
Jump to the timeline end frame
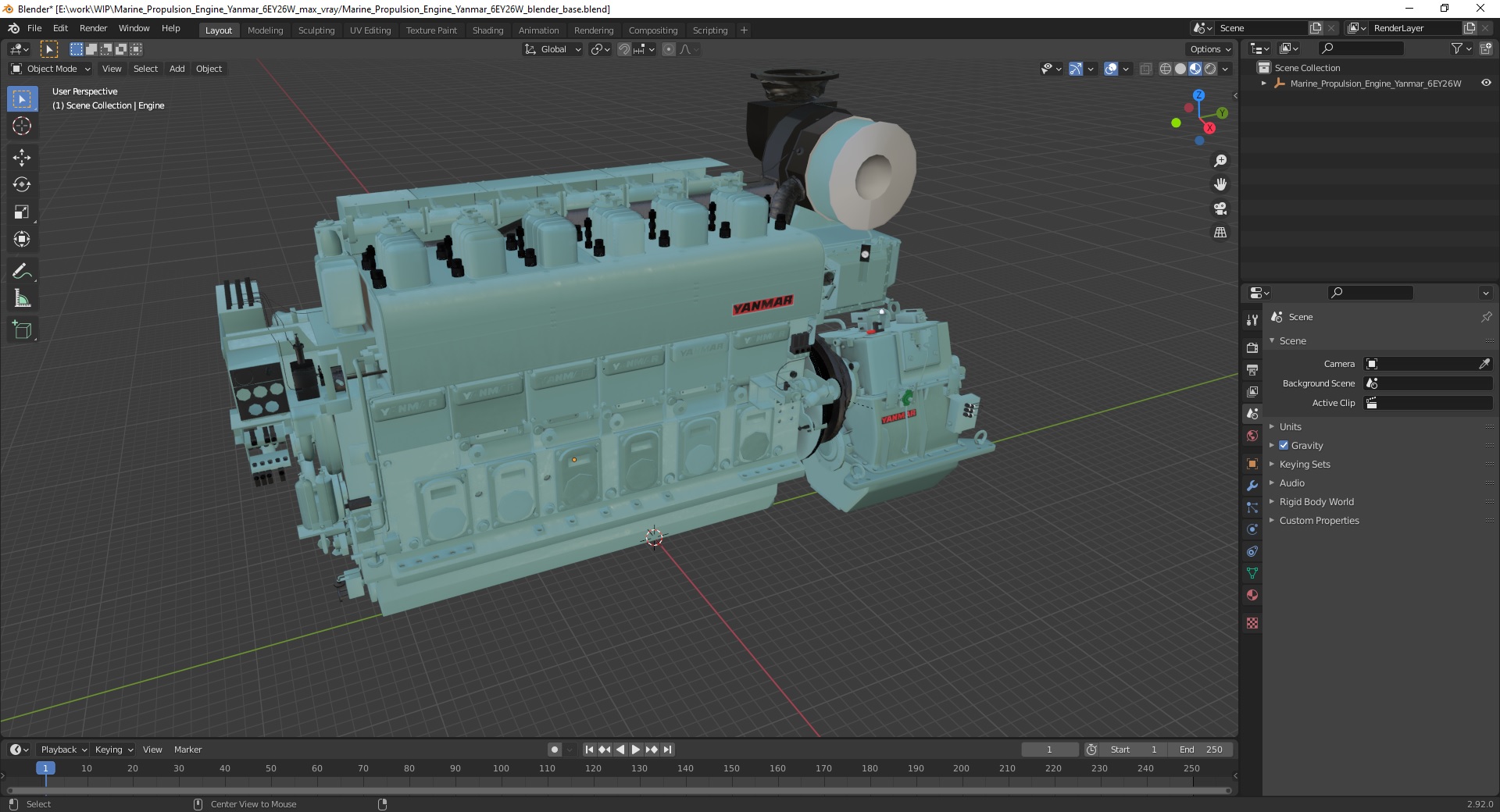[667, 750]
